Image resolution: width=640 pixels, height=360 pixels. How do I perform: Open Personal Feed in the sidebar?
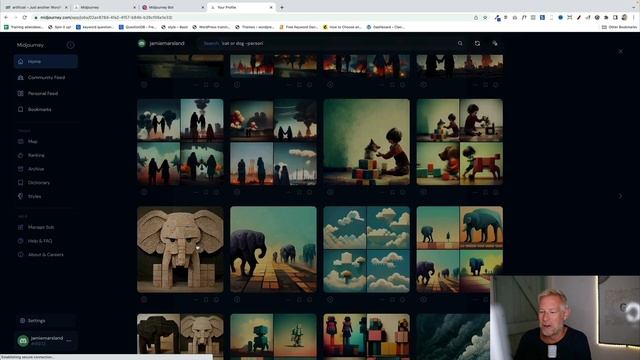46,93
